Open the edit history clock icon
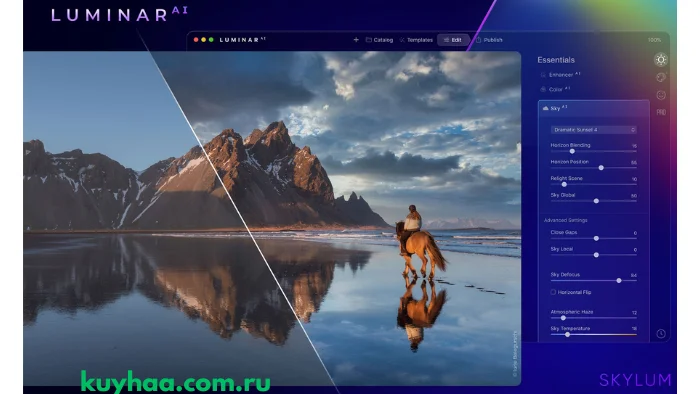Image resolution: width=700 pixels, height=394 pixels. tap(661, 333)
